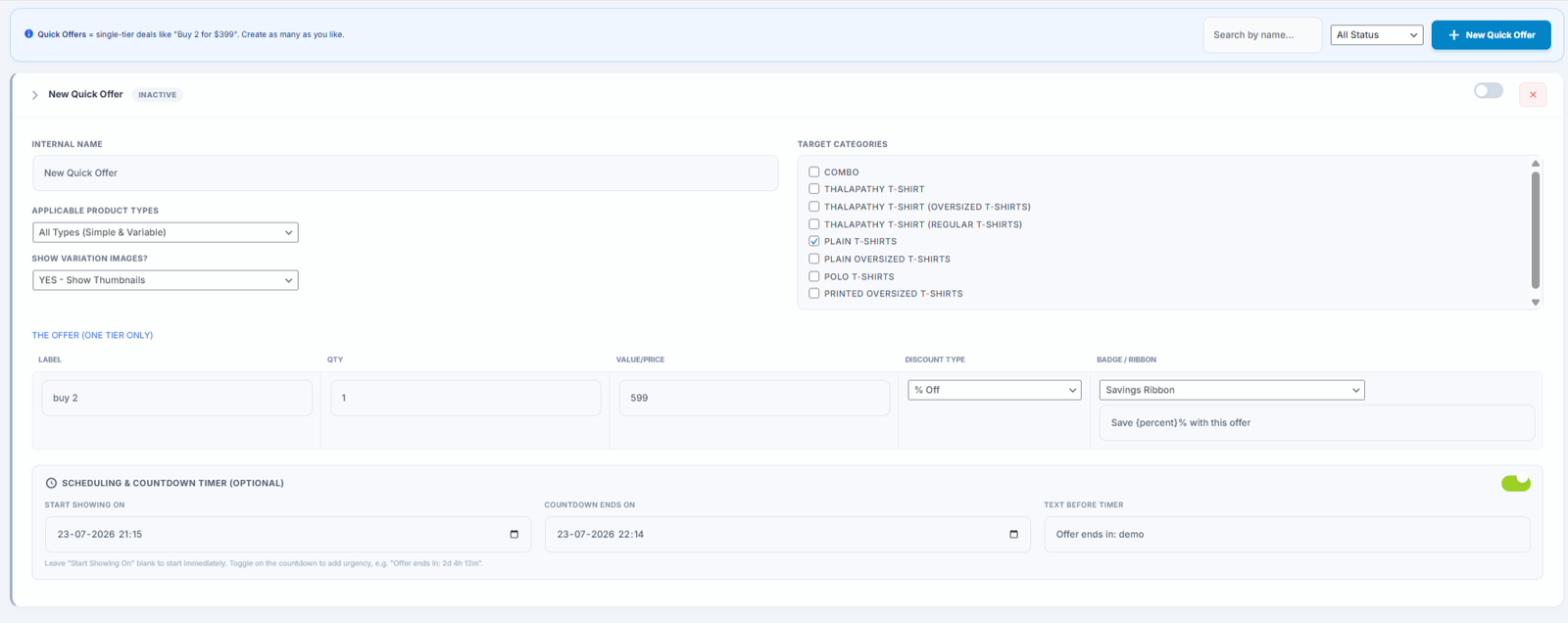The height and width of the screenshot is (623, 1568).
Task: Open the All Status filter dropdown
Action: pos(1376,35)
